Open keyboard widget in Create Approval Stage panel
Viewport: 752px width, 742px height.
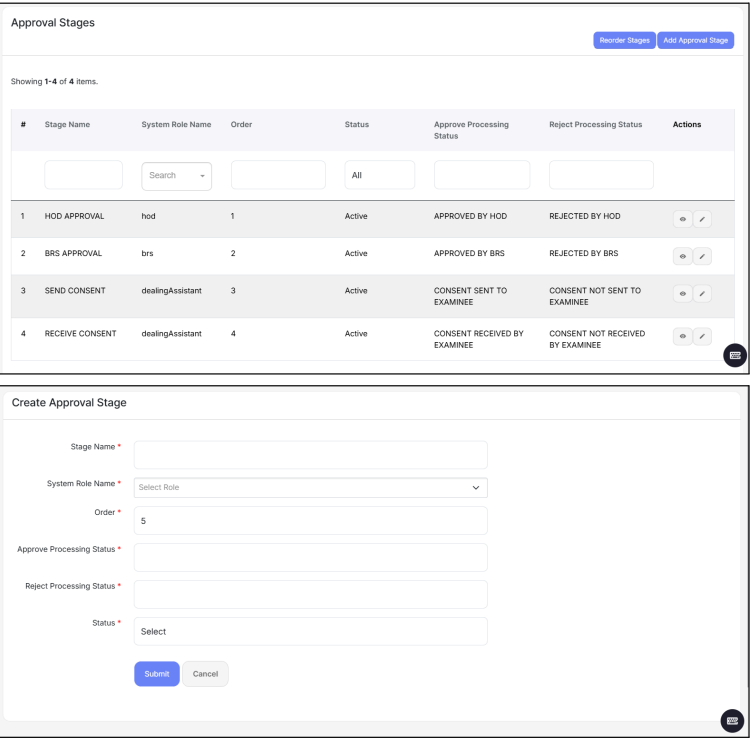click(x=732, y=721)
